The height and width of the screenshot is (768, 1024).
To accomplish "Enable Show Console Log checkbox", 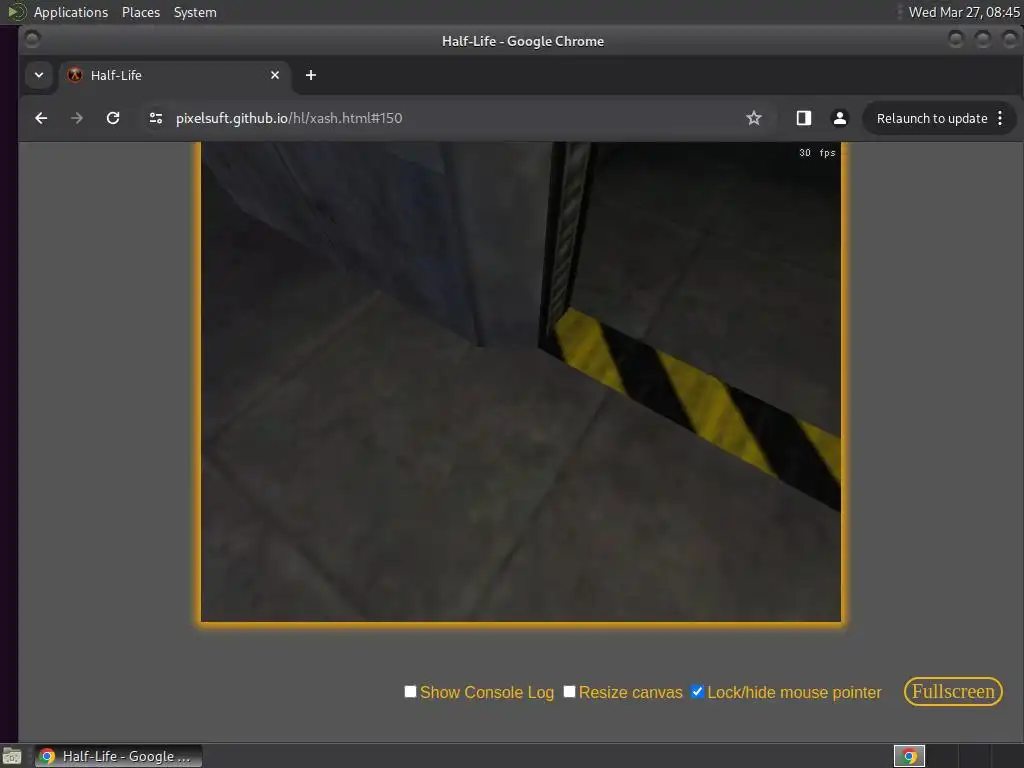I will [410, 692].
